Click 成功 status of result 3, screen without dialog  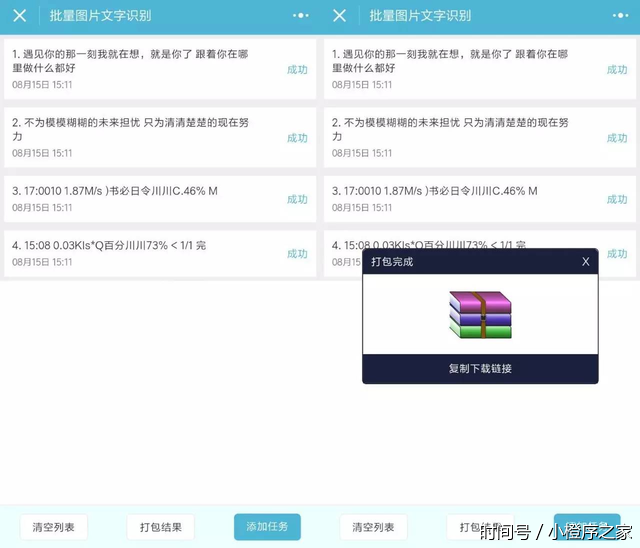click(297, 200)
